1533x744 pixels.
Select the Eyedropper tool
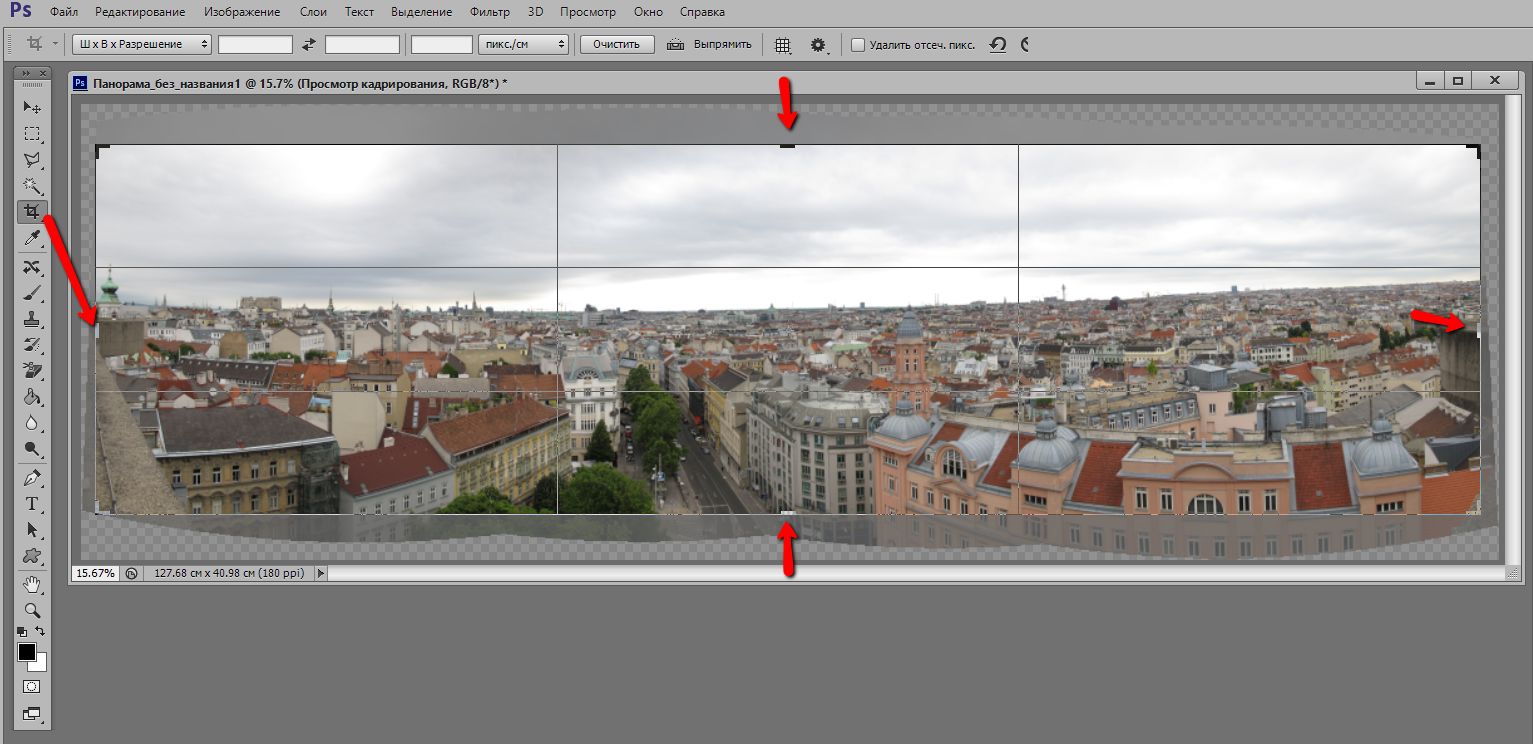coord(32,238)
